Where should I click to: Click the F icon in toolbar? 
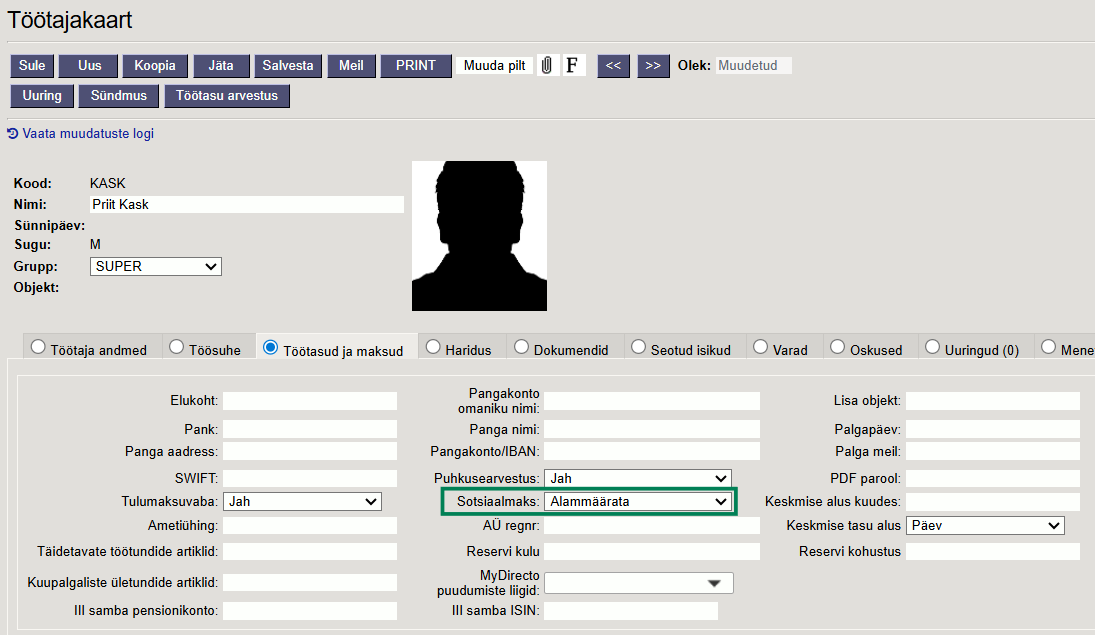(573, 66)
